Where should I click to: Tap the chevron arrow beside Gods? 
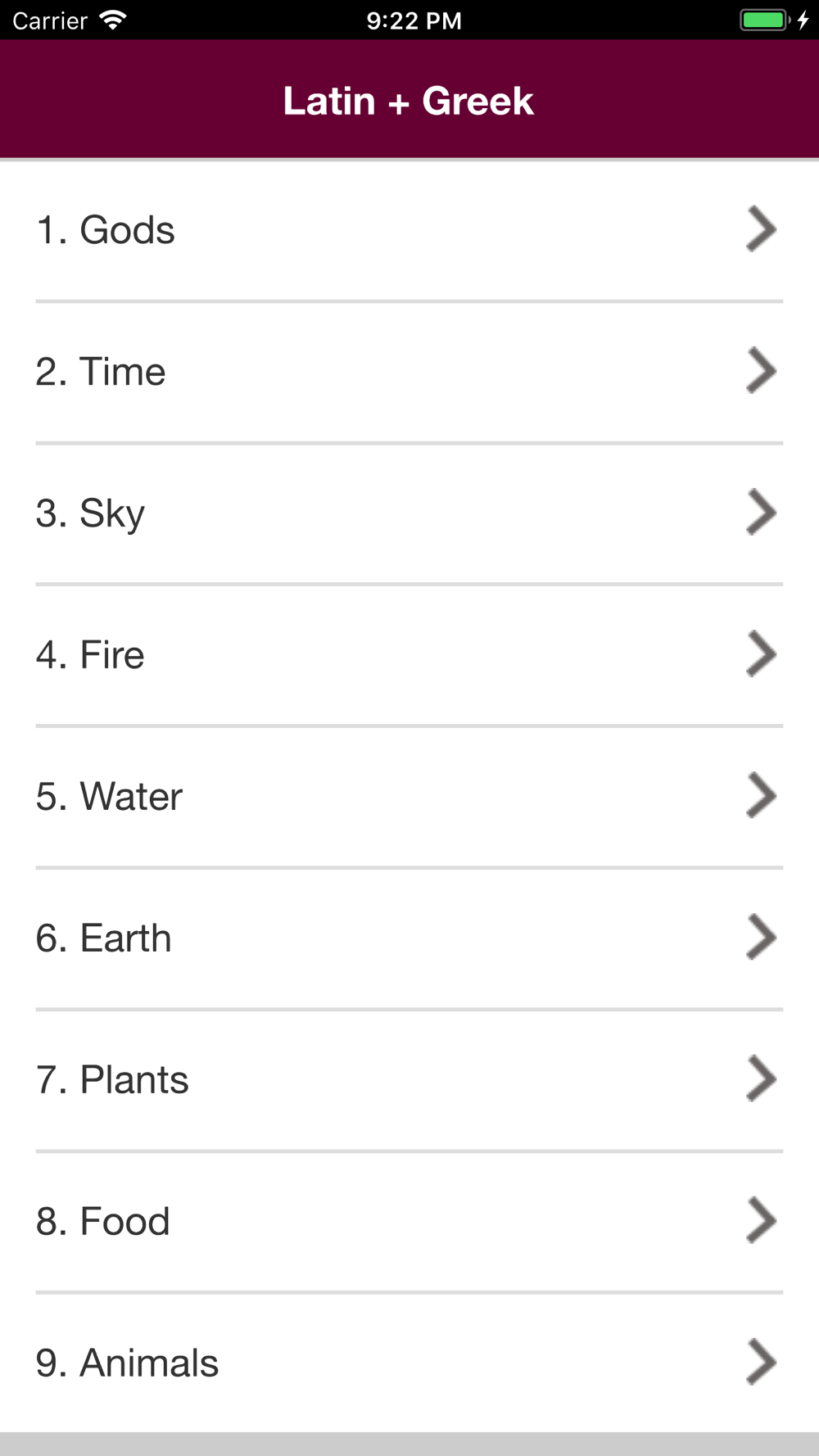[x=761, y=229]
